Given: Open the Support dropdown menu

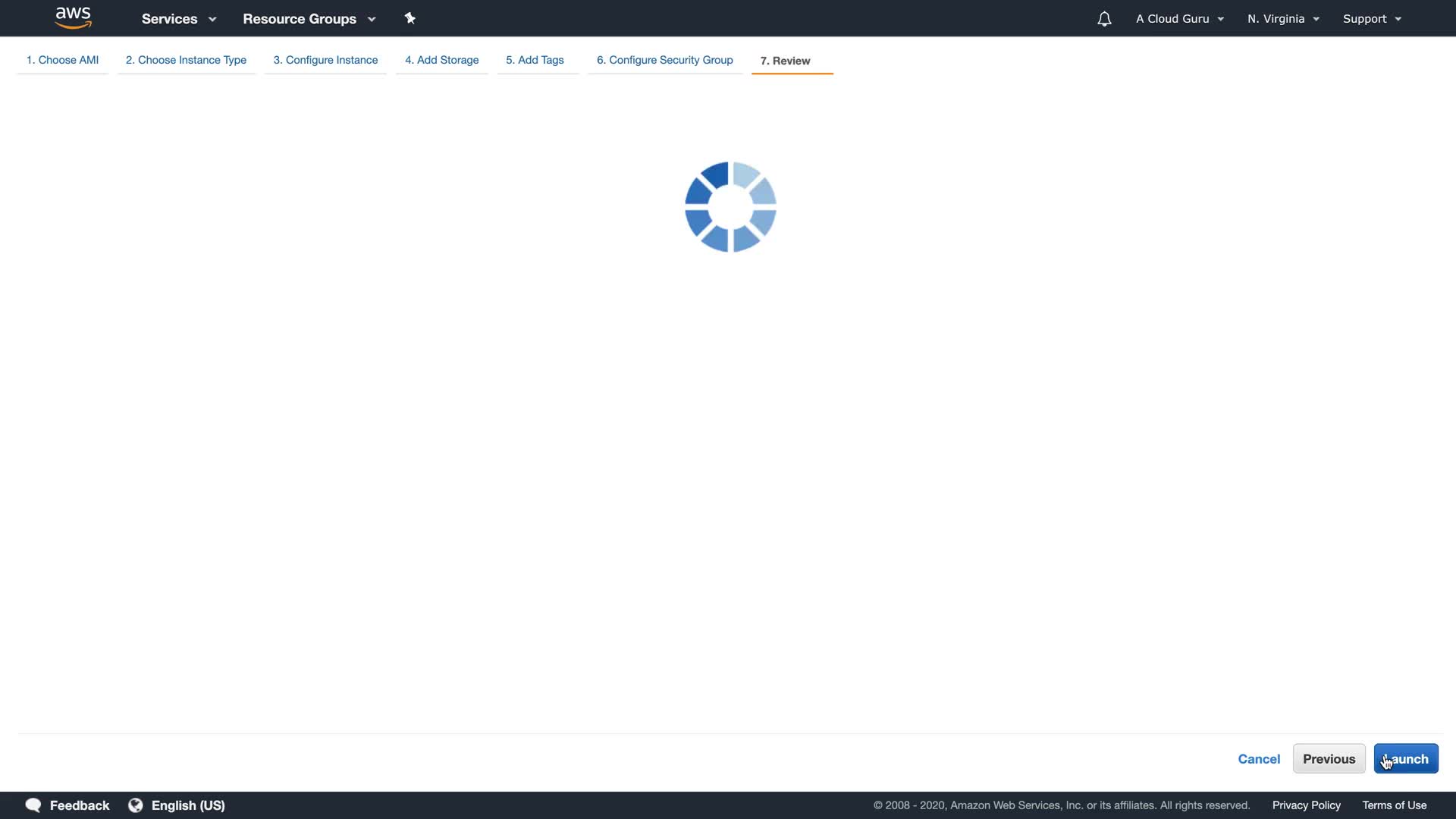Looking at the screenshot, I should point(1372,19).
